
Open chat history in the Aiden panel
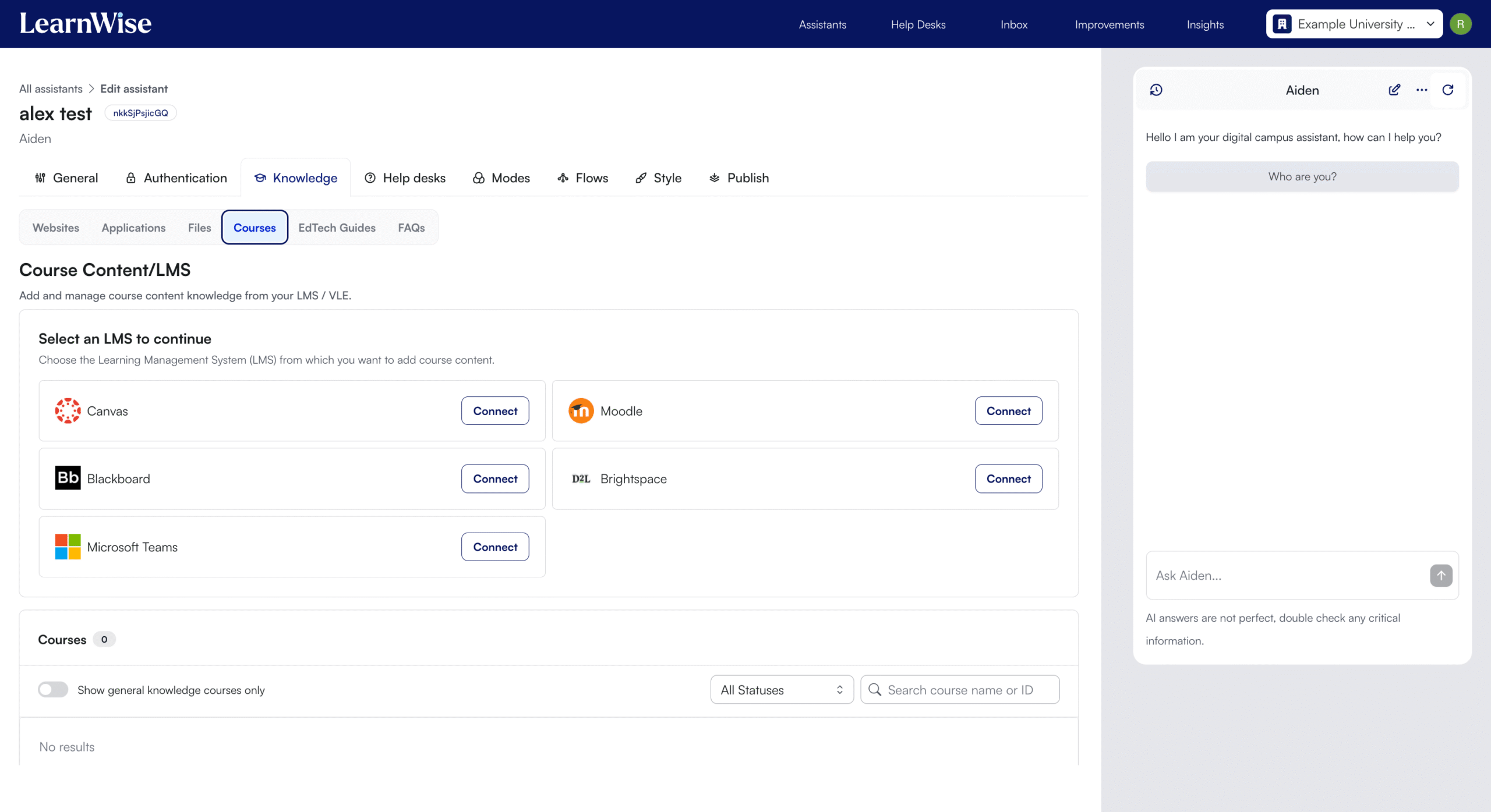coord(1156,90)
